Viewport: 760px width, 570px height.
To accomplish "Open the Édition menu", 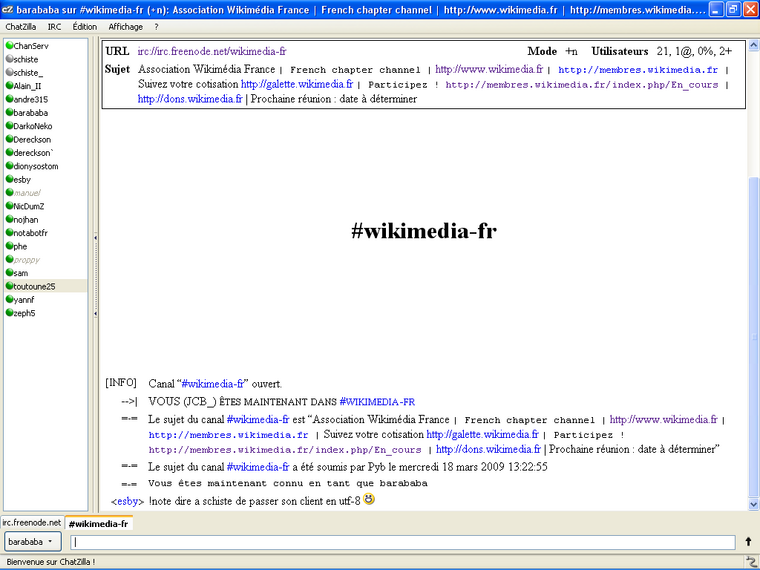I will (x=85, y=27).
